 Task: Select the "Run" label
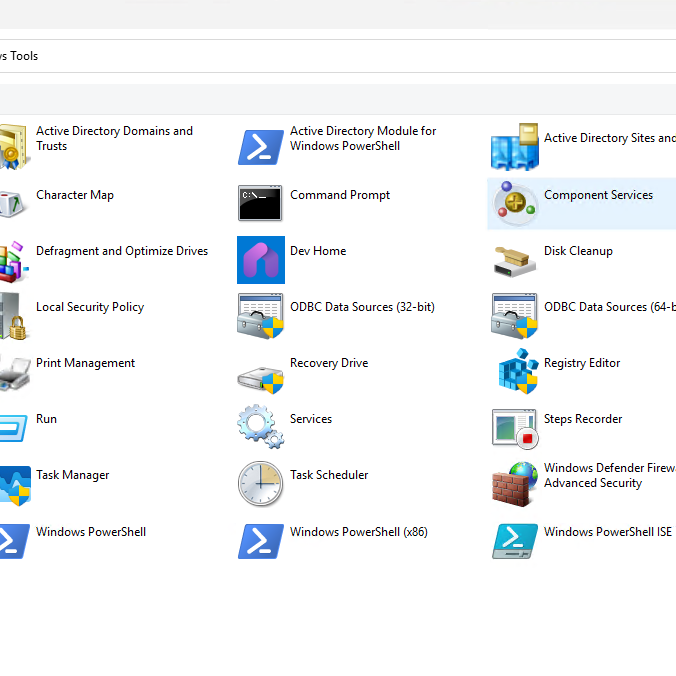pyautogui.click(x=46, y=419)
